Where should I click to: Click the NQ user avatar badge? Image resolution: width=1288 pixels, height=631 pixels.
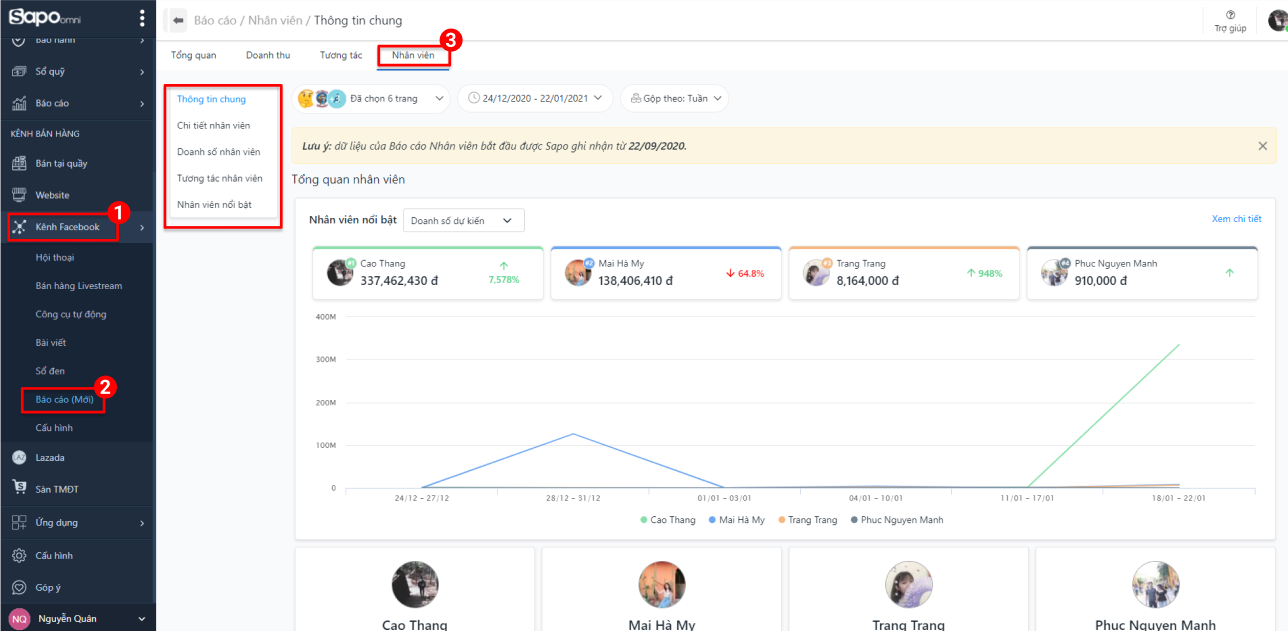19,619
